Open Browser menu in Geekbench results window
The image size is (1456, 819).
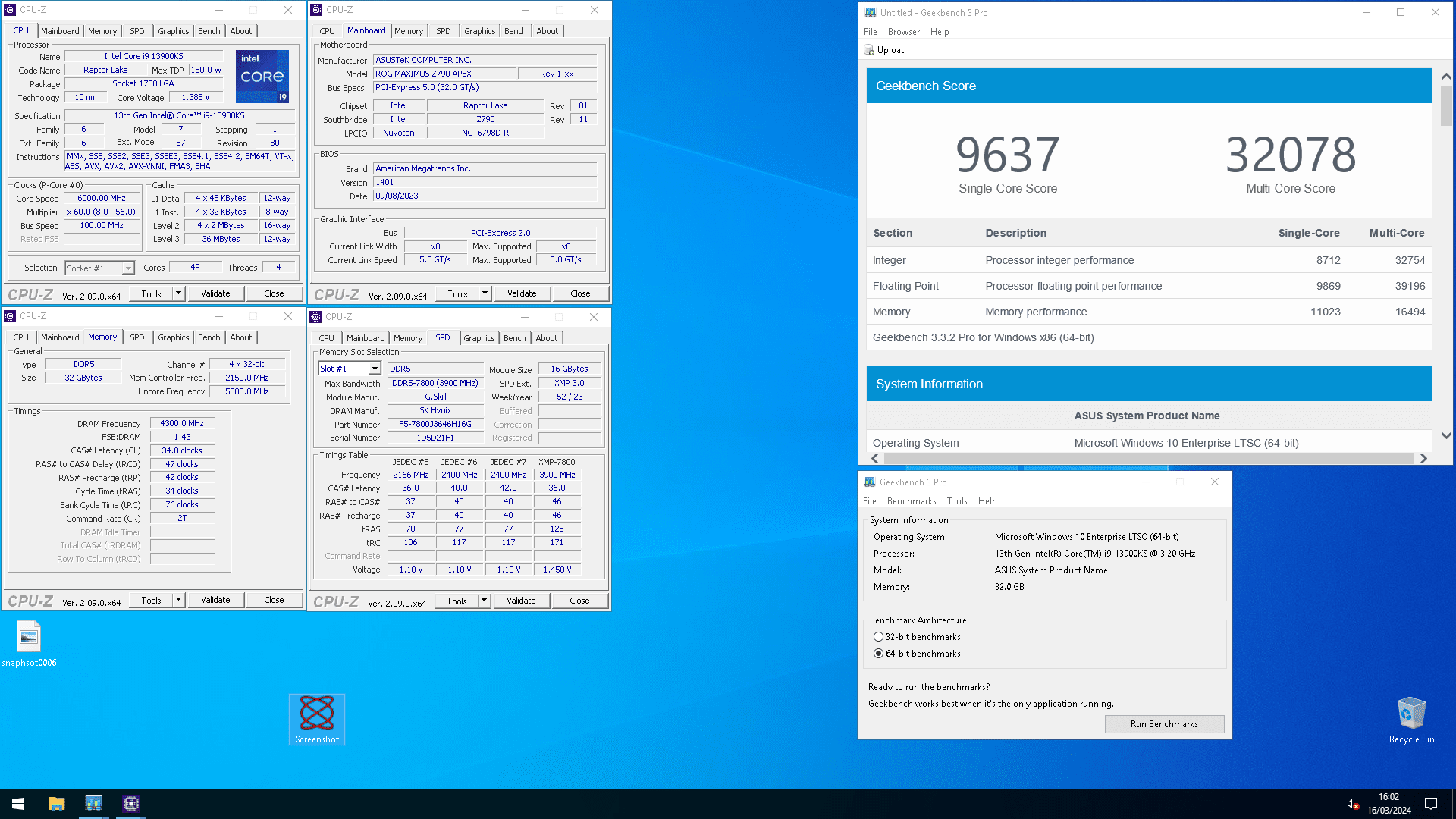tap(903, 32)
